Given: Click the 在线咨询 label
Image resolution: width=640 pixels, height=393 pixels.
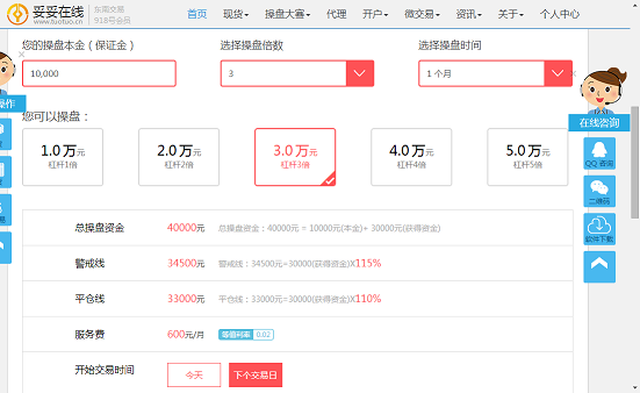Looking at the screenshot, I should pos(599,123).
